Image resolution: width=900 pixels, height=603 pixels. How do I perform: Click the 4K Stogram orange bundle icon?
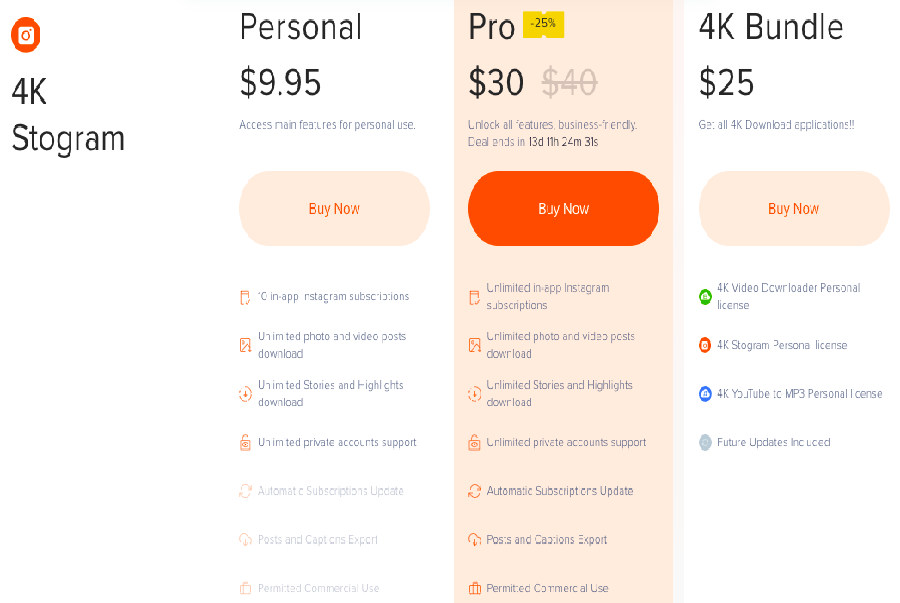click(x=705, y=345)
